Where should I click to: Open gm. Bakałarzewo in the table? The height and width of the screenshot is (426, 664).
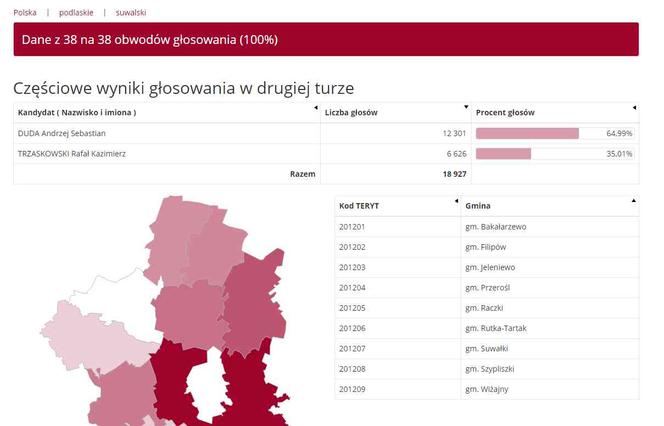click(495, 227)
